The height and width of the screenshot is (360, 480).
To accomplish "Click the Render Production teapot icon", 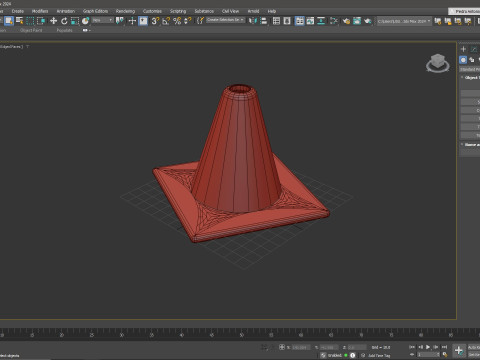I will [x=368, y=21].
